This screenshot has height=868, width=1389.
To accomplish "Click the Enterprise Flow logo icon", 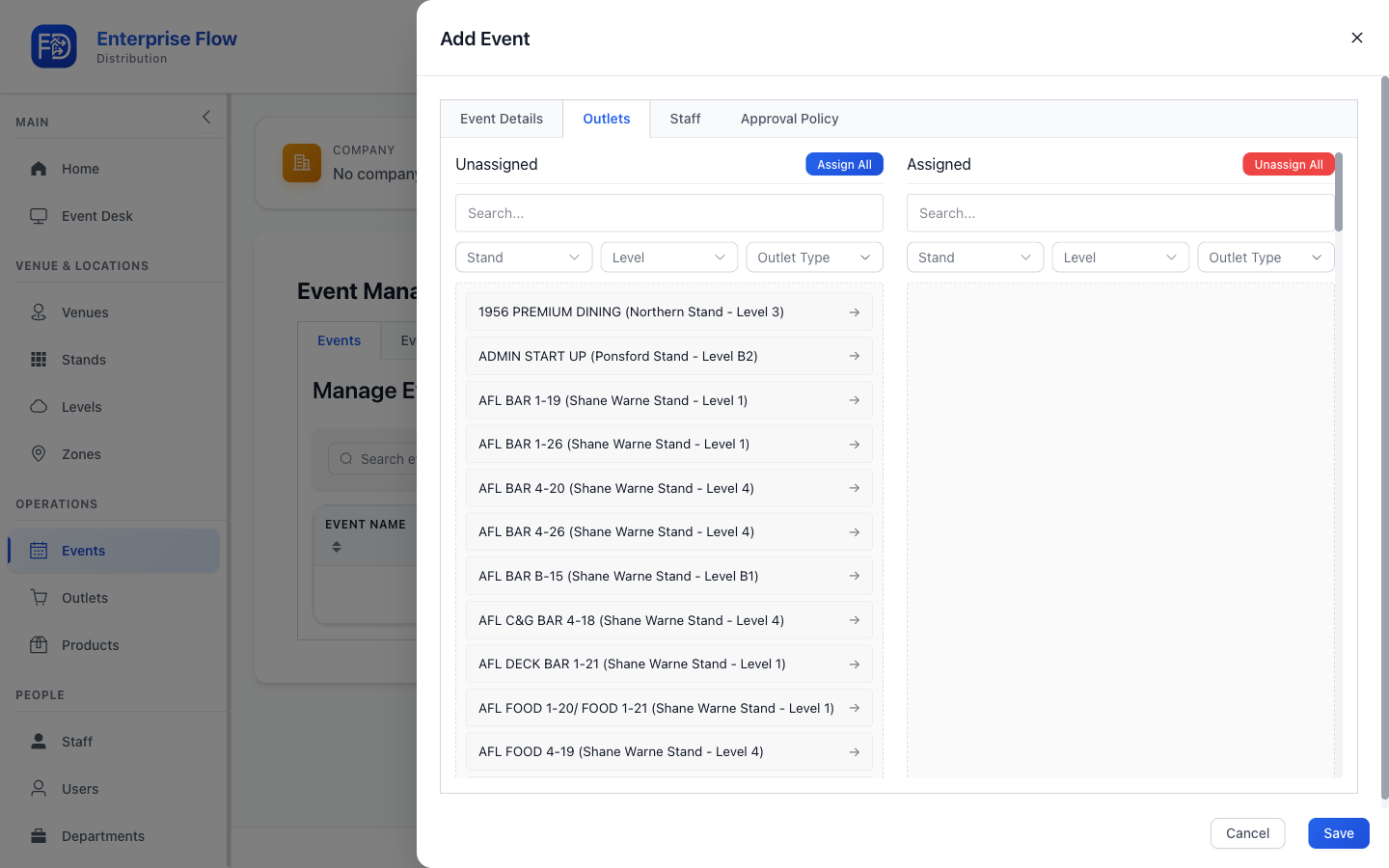I will point(54,46).
